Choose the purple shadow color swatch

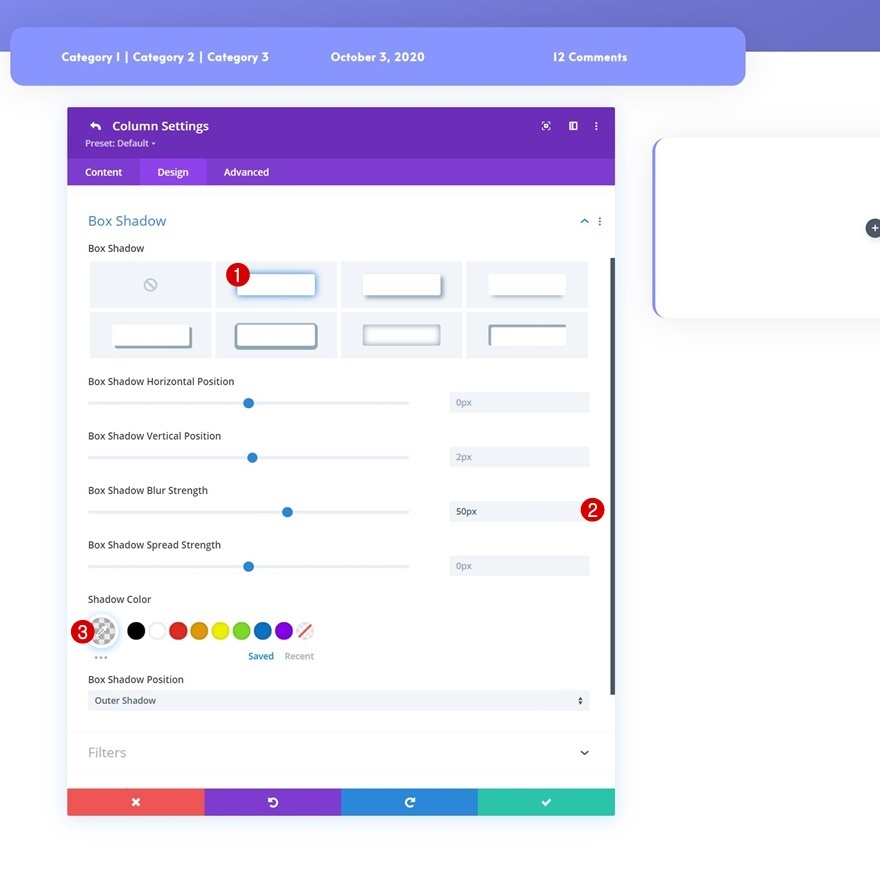point(284,631)
